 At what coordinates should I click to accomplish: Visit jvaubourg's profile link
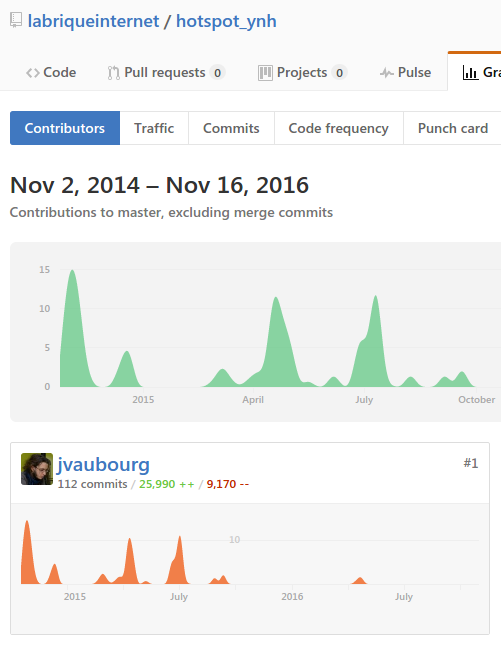tap(103, 464)
